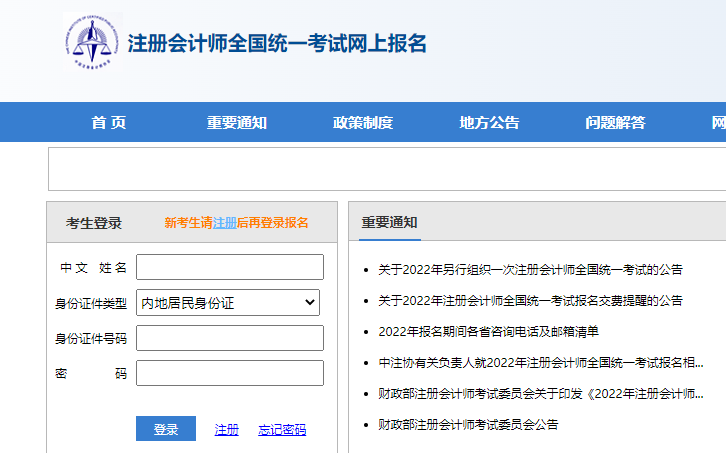Viewport: 726px width, 453px height.
Task: Focus the 身份证件号码 input field
Action: click(x=230, y=338)
